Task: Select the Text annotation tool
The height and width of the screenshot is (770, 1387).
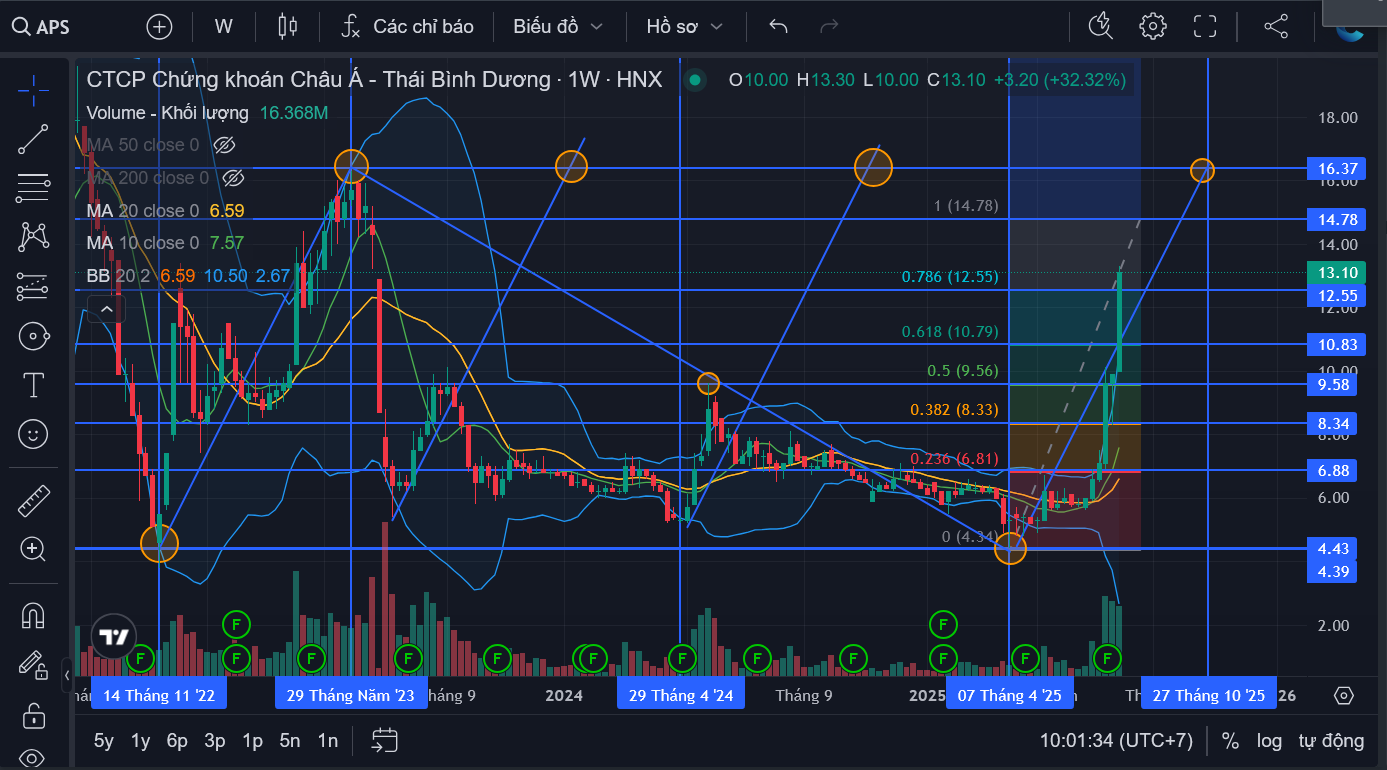Action: (33, 385)
